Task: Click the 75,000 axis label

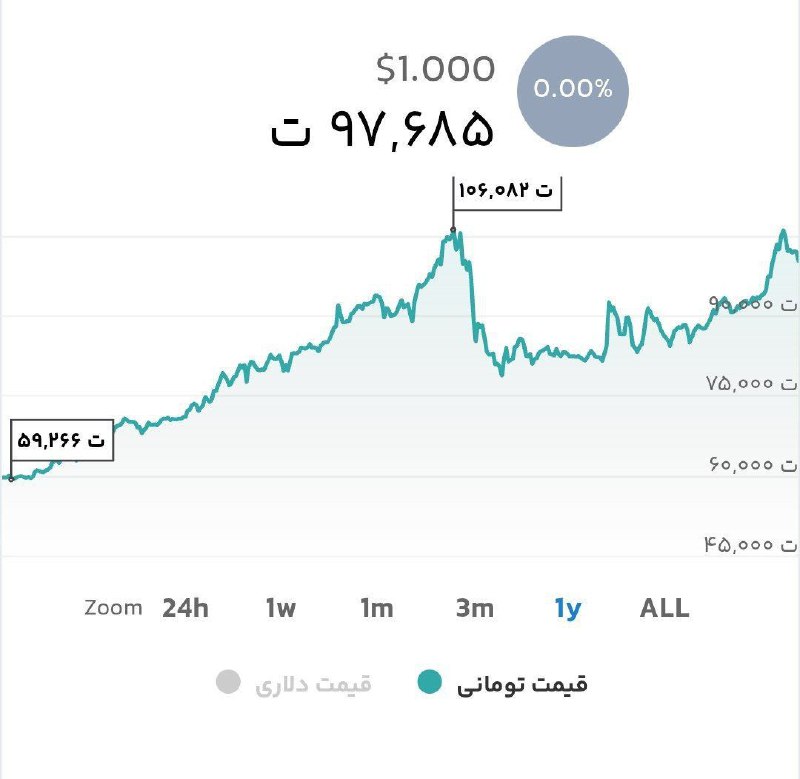Action: point(754,383)
